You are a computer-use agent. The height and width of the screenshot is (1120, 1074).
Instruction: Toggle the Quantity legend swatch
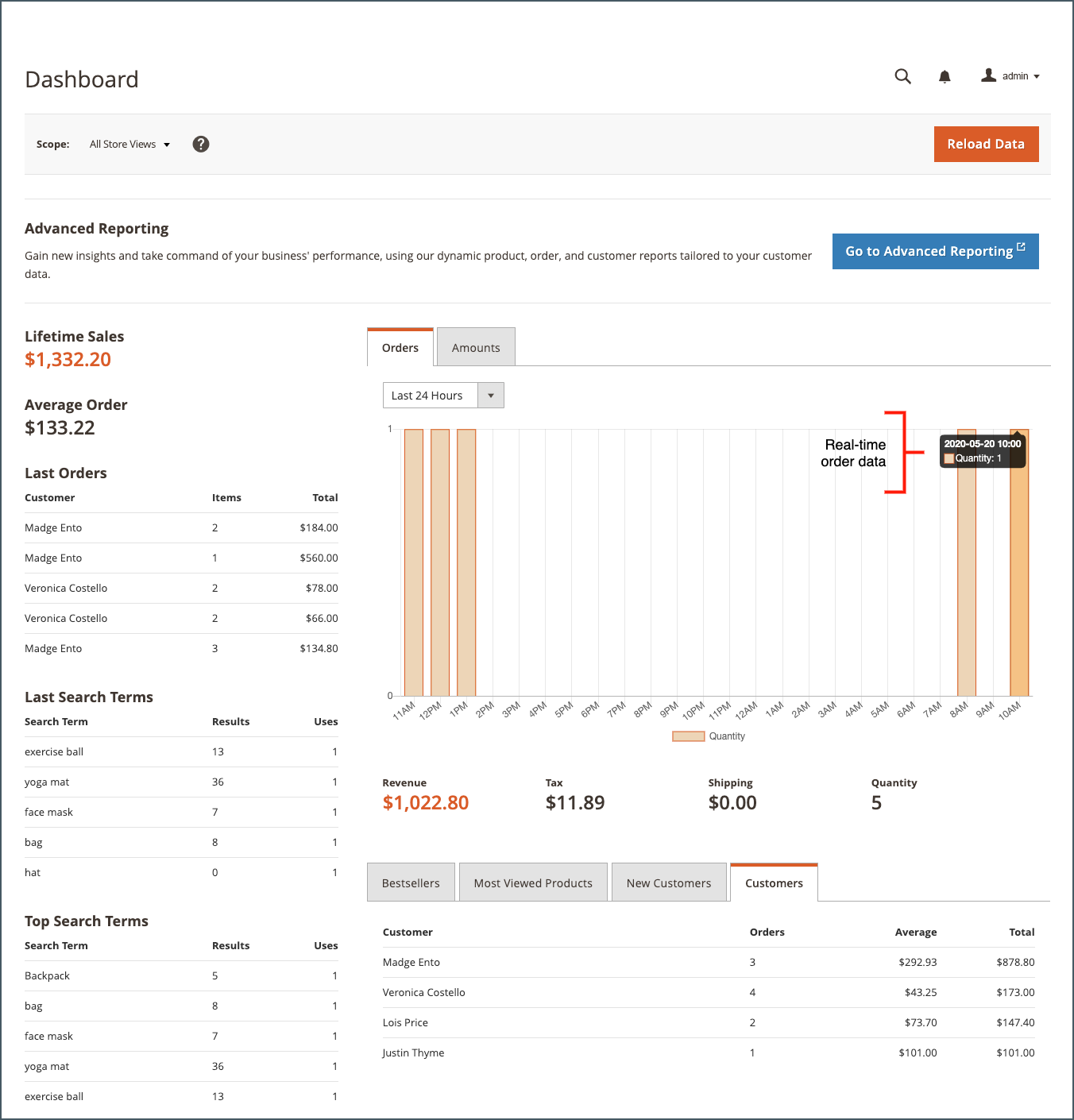pyautogui.click(x=688, y=736)
